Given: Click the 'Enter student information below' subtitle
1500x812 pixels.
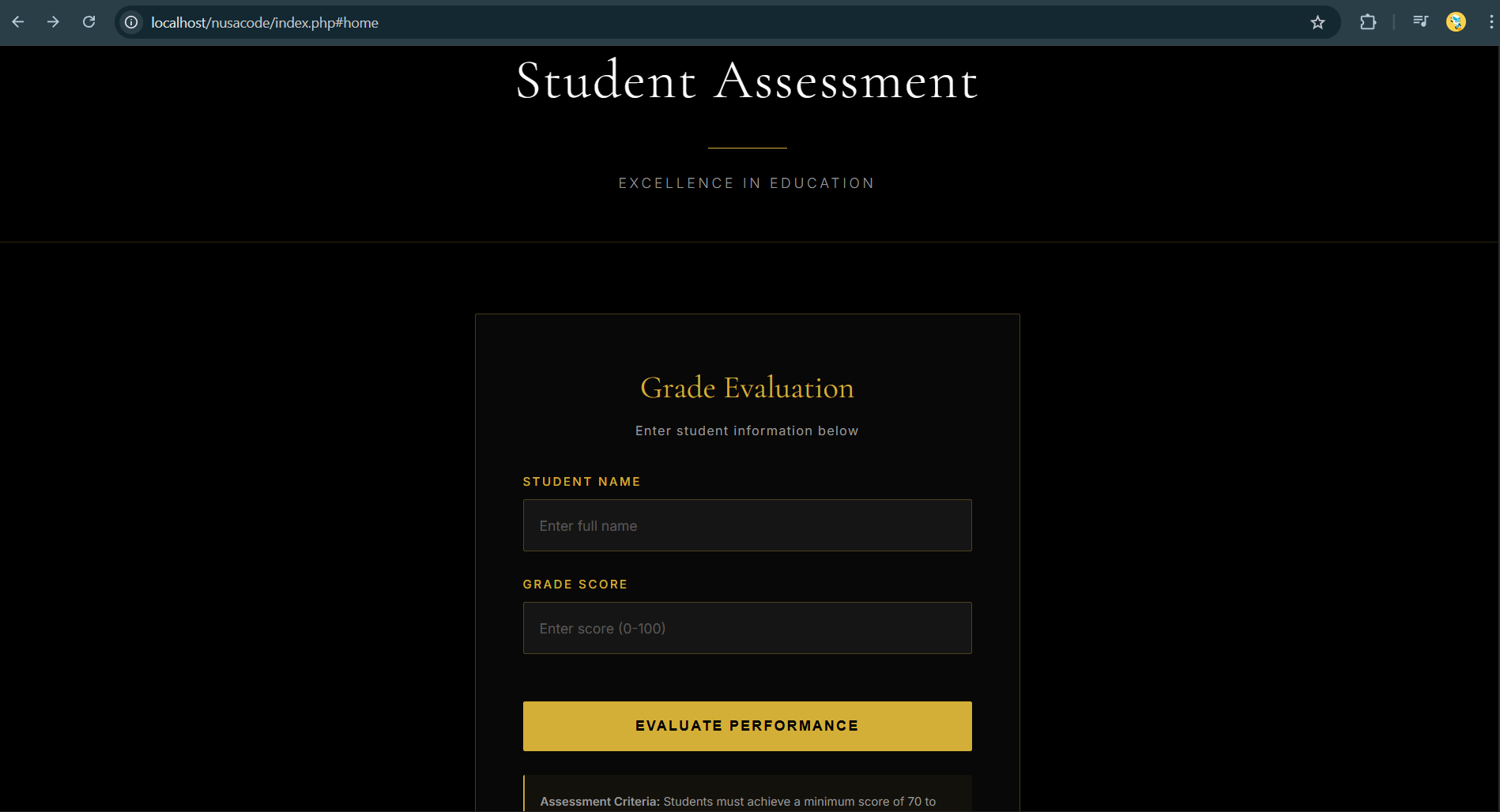Looking at the screenshot, I should tap(747, 430).
